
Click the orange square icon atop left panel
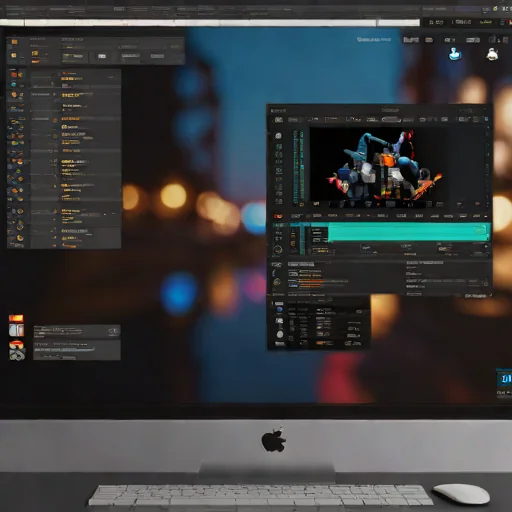14,42
